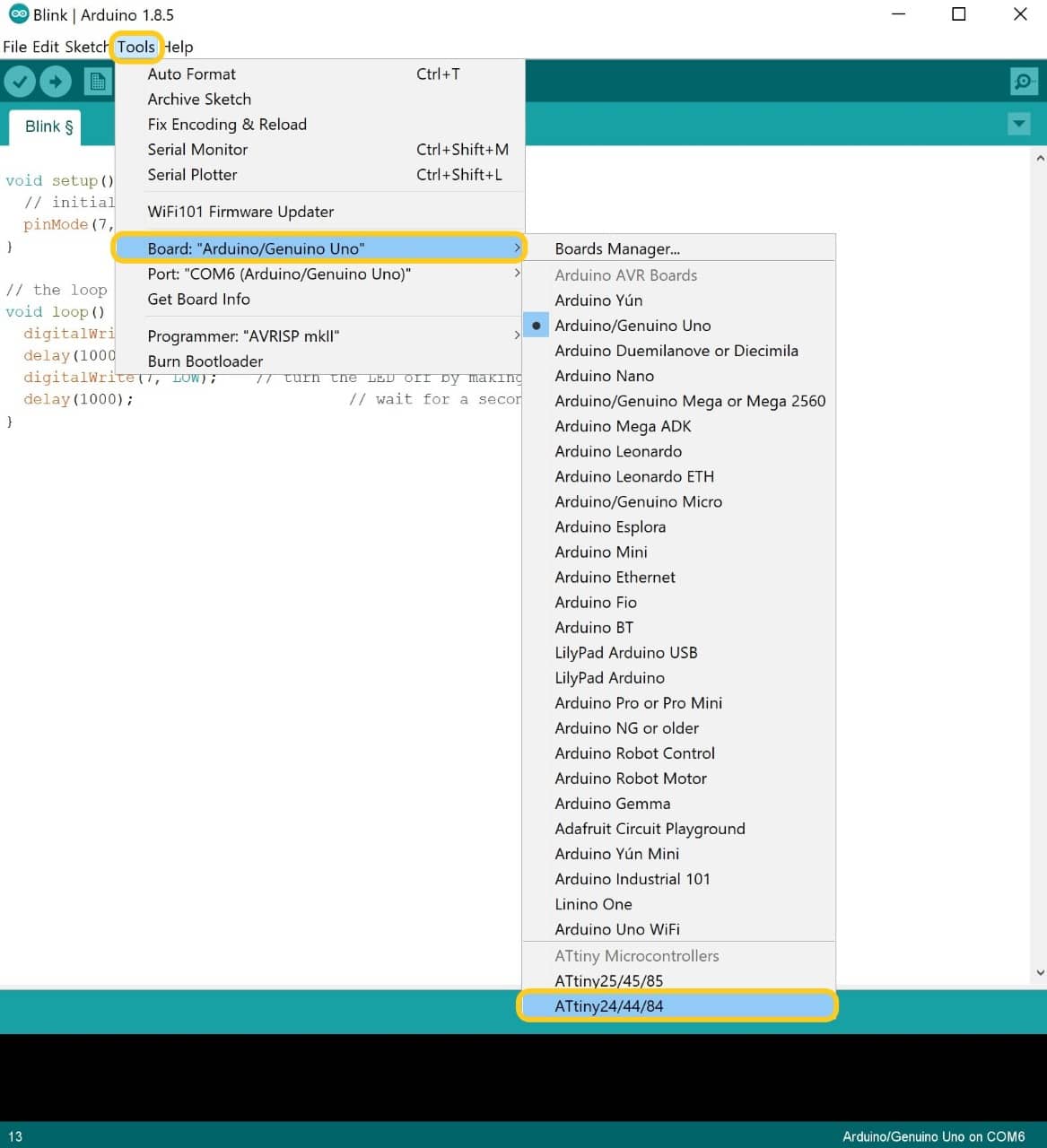Open Serial Monitor from the menu
The width and height of the screenshot is (1047, 1148).
coord(320,150)
